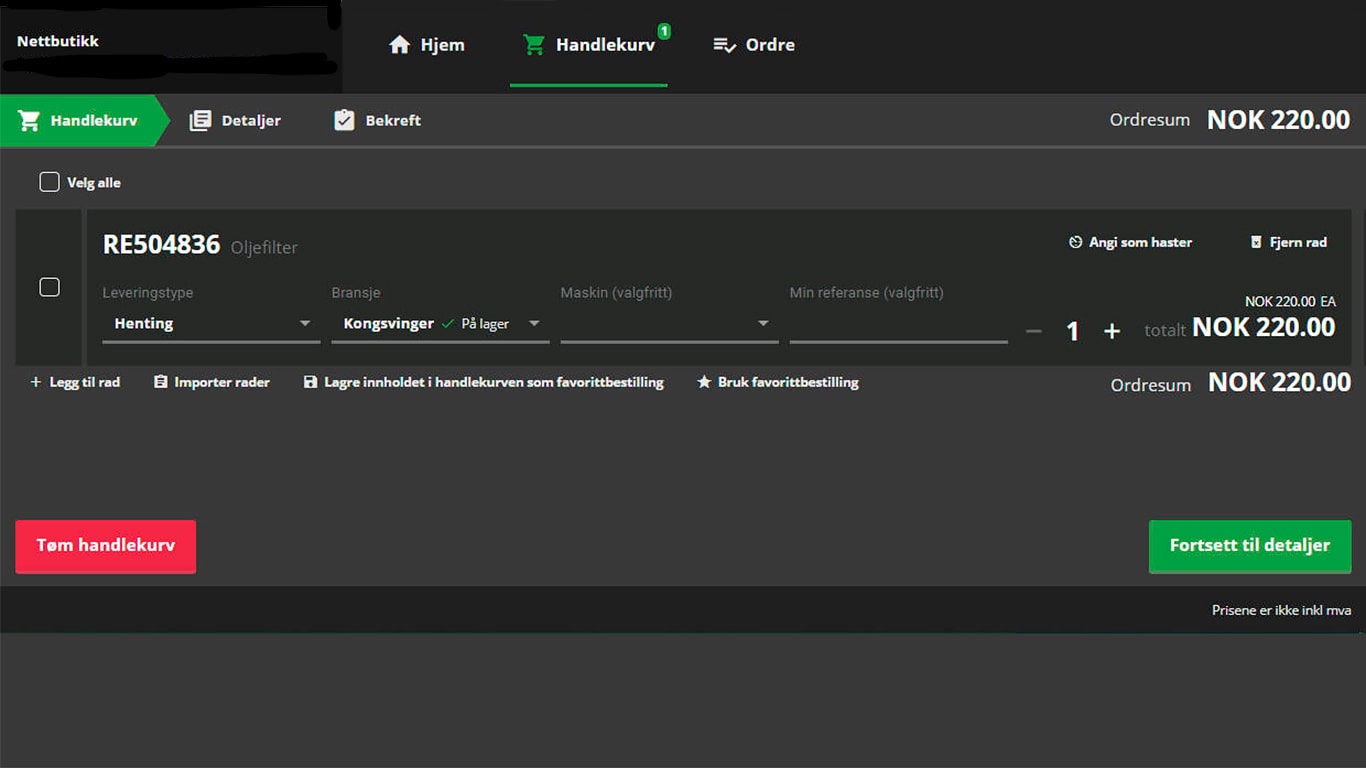1366x768 pixels.
Task: Click the cart item count badge
Action: point(664,31)
